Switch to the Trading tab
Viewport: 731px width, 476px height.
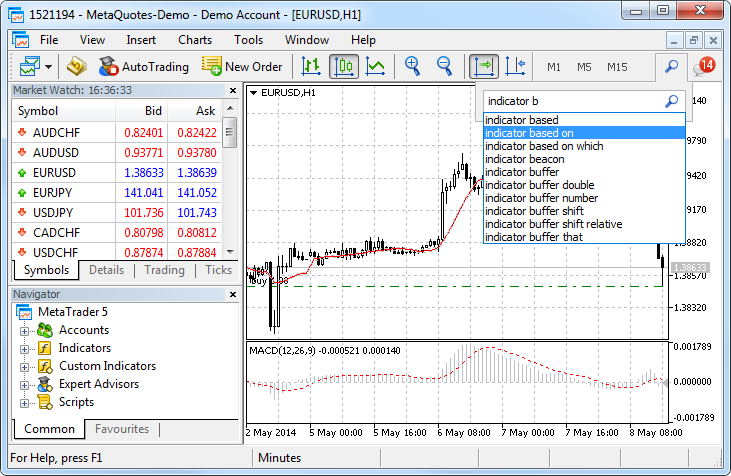(164, 270)
